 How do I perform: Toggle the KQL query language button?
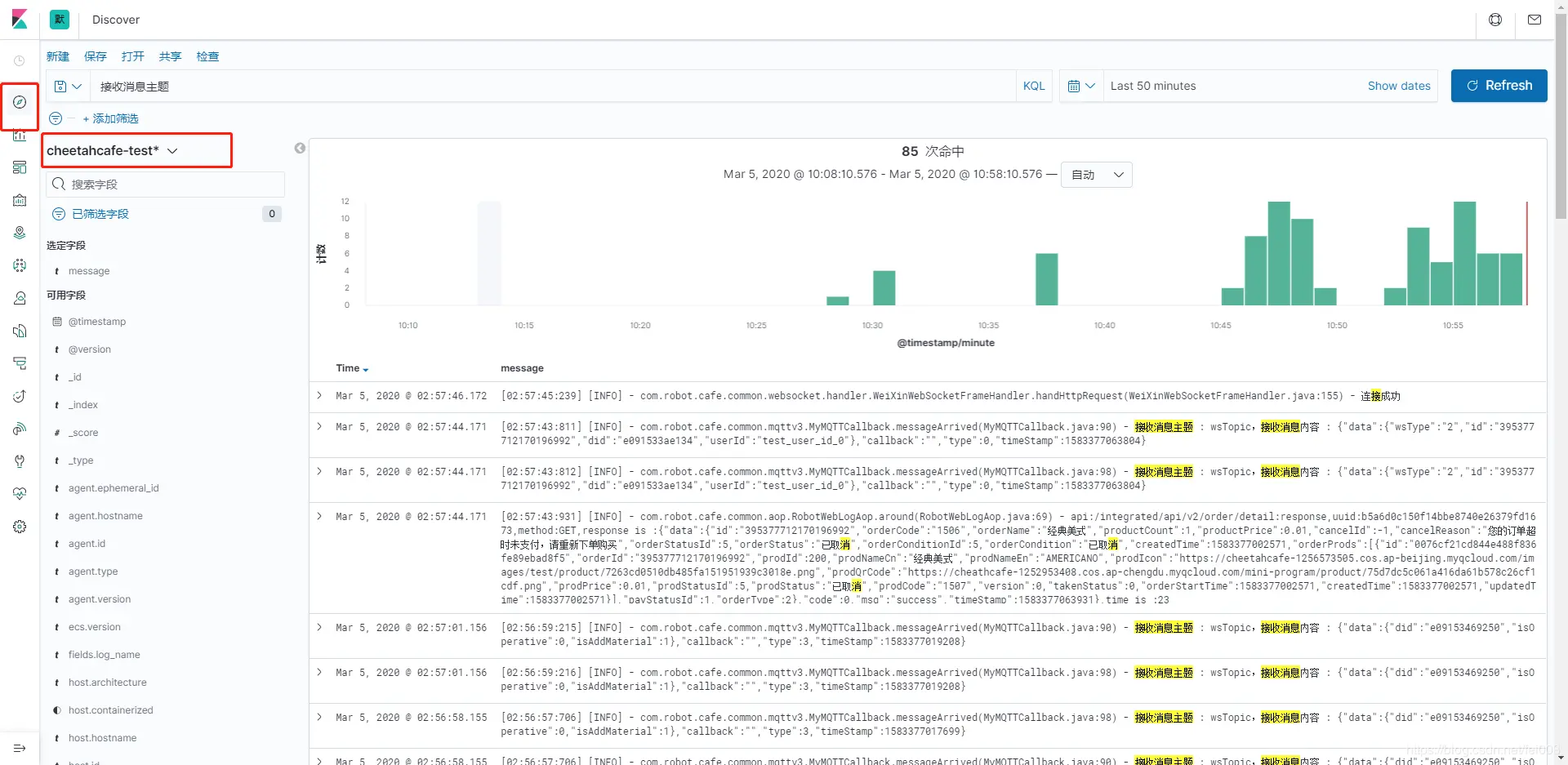coord(1034,86)
